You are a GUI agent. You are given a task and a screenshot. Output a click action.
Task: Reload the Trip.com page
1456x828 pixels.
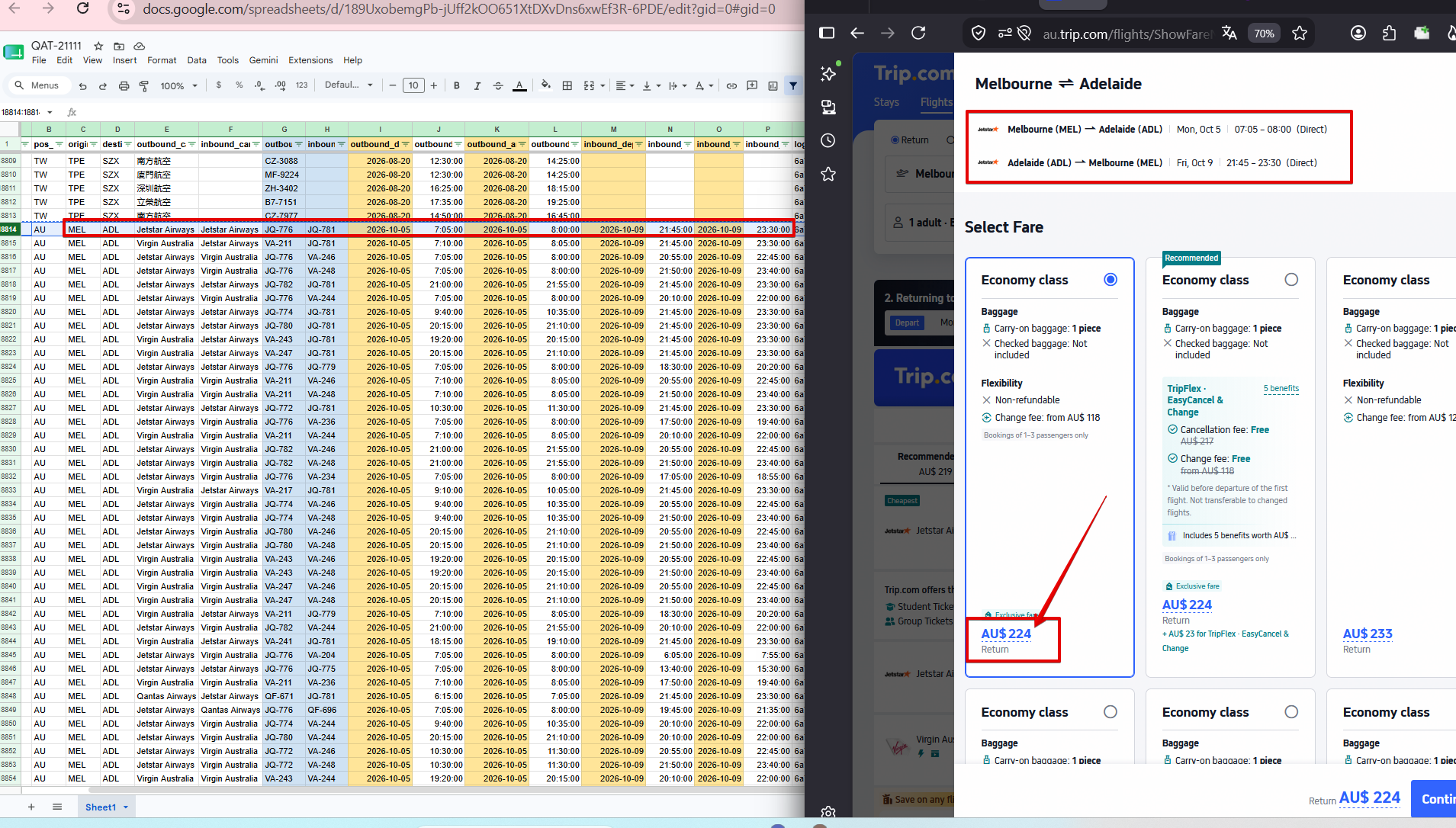pos(918,33)
